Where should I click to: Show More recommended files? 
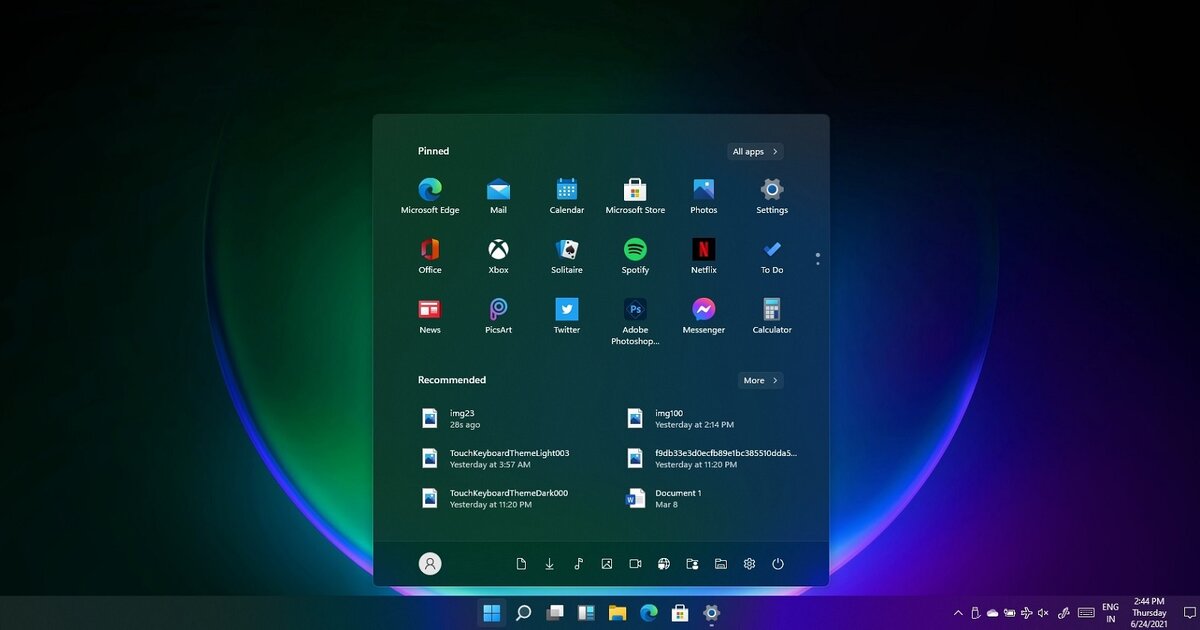(760, 380)
